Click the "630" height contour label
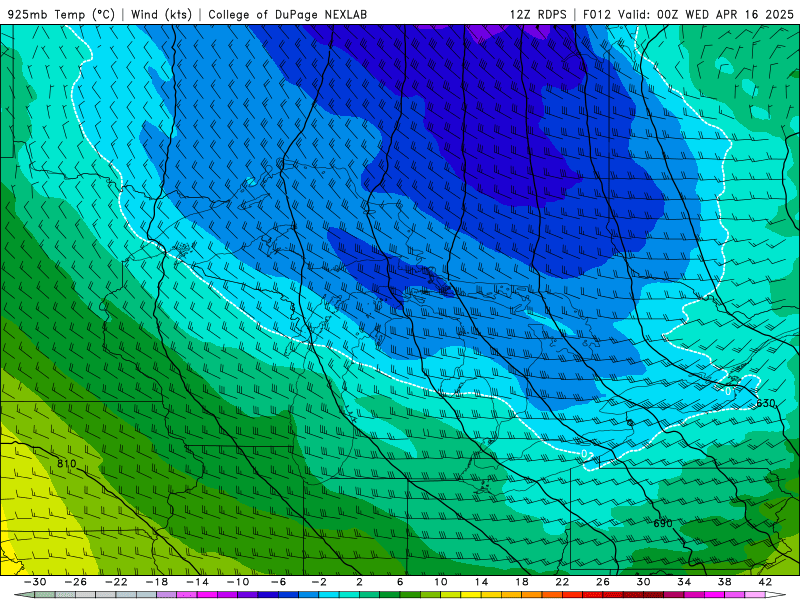The image size is (800, 600). [765, 403]
